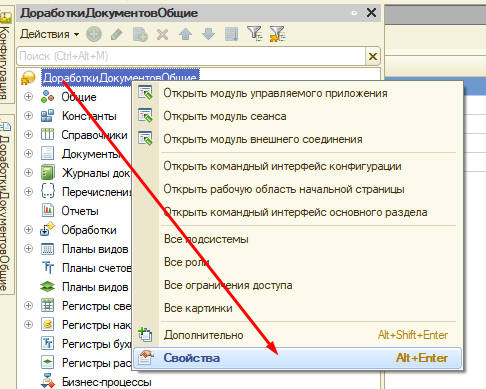
Task: Select the Бизнес-процессы tree item
Action: tap(107, 382)
